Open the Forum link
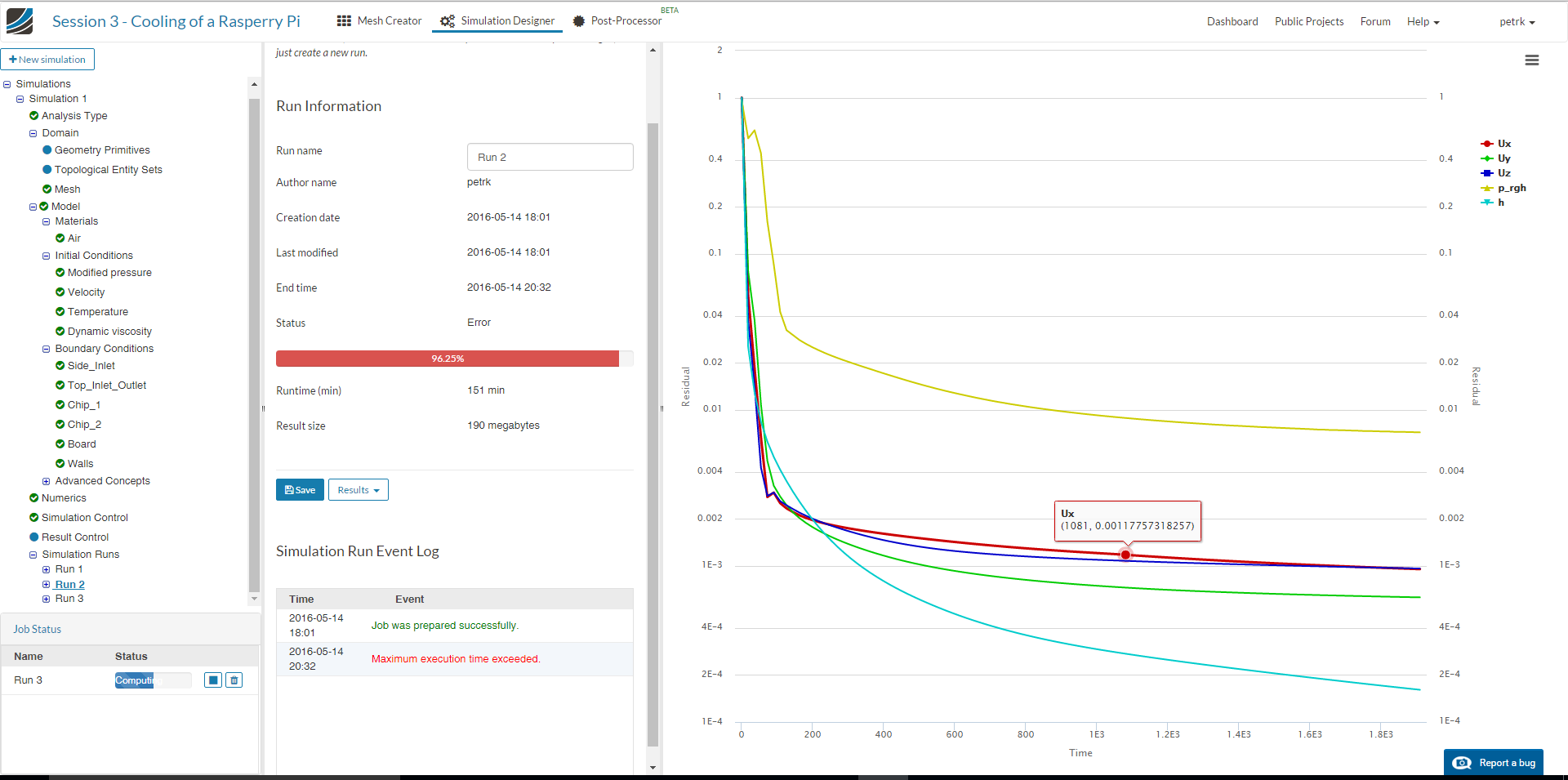The image size is (1568, 780). coord(1375,22)
